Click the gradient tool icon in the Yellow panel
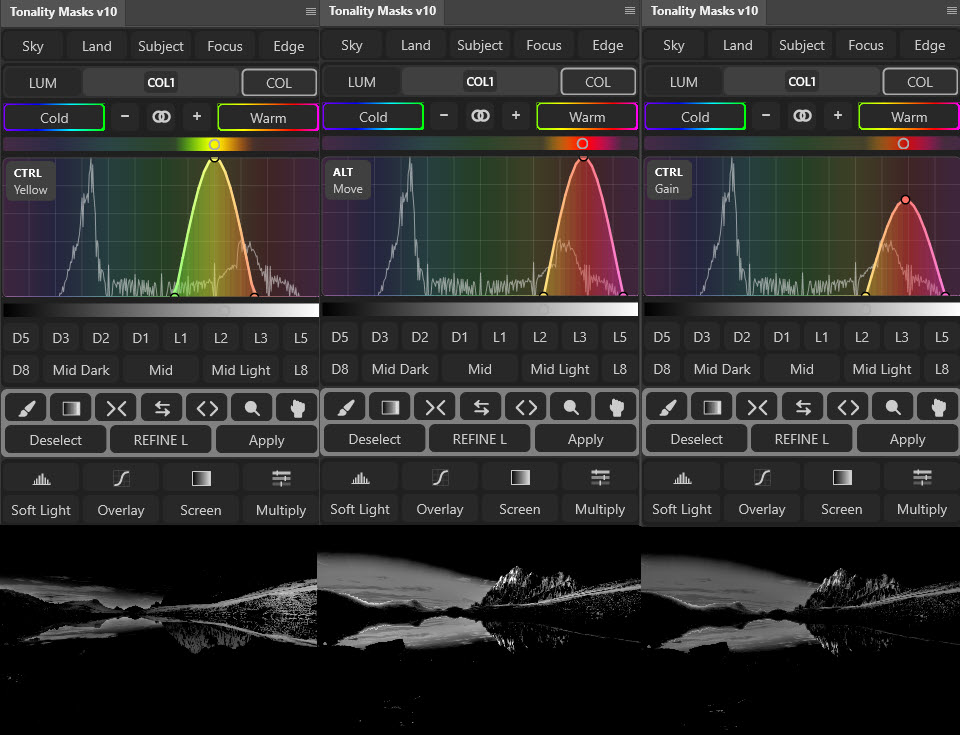The width and height of the screenshot is (960, 735). [71, 408]
